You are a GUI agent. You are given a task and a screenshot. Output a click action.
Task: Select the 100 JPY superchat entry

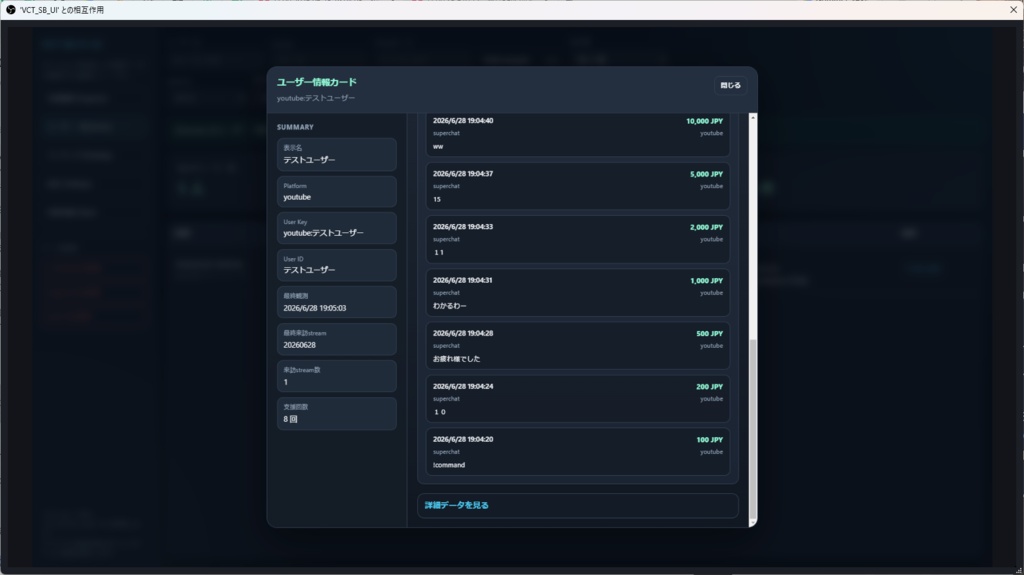tap(578, 452)
